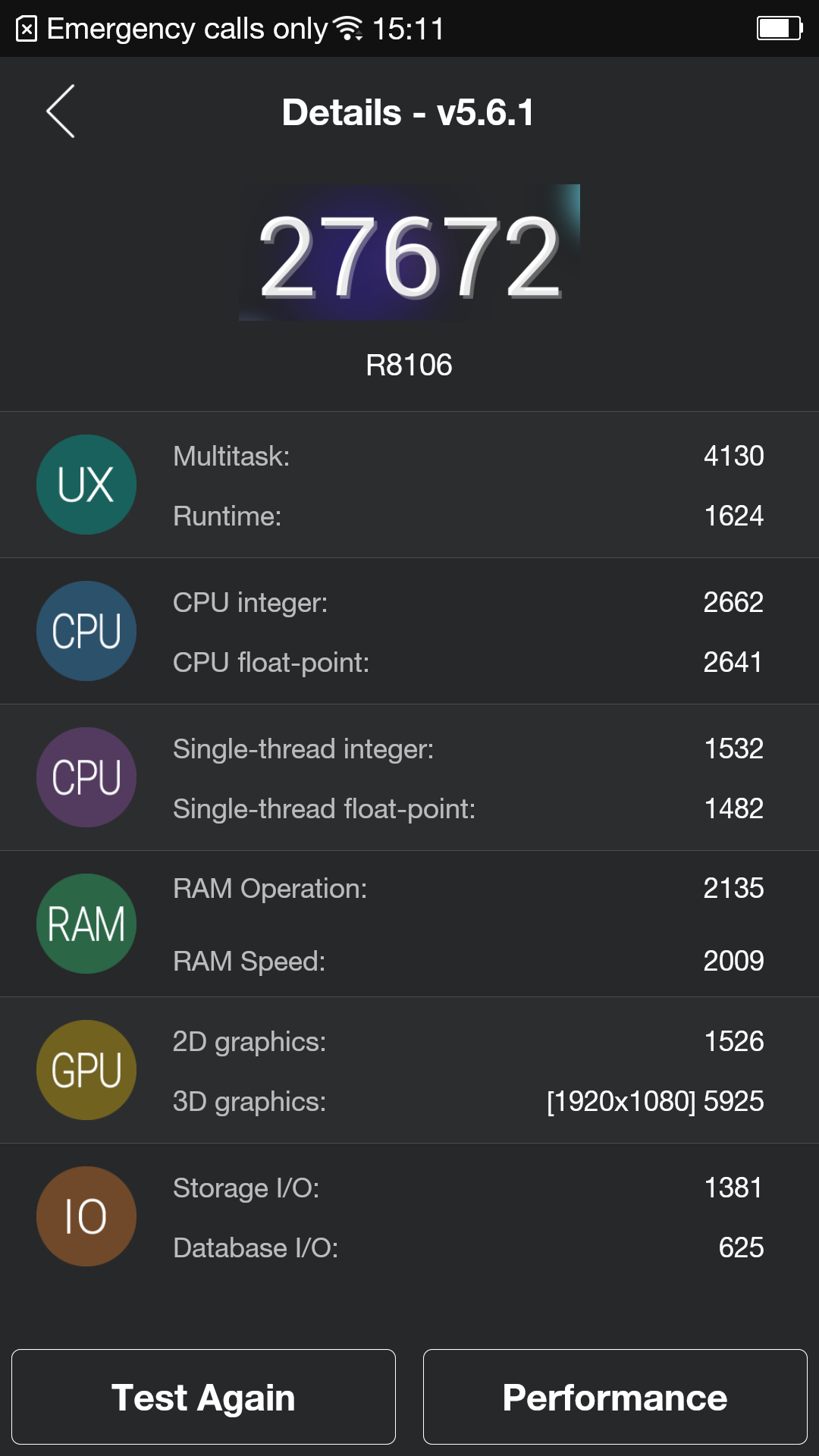Image resolution: width=819 pixels, height=1456 pixels.
Task: Tap the no-SIM status icon
Action: coord(27,29)
